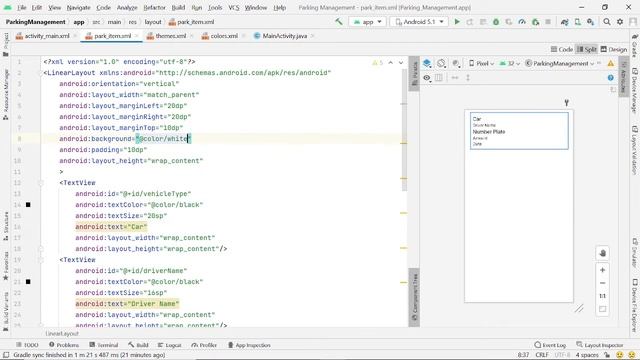Go to next highlighted error arrow
Screen dimensions: 640x360
401,62
